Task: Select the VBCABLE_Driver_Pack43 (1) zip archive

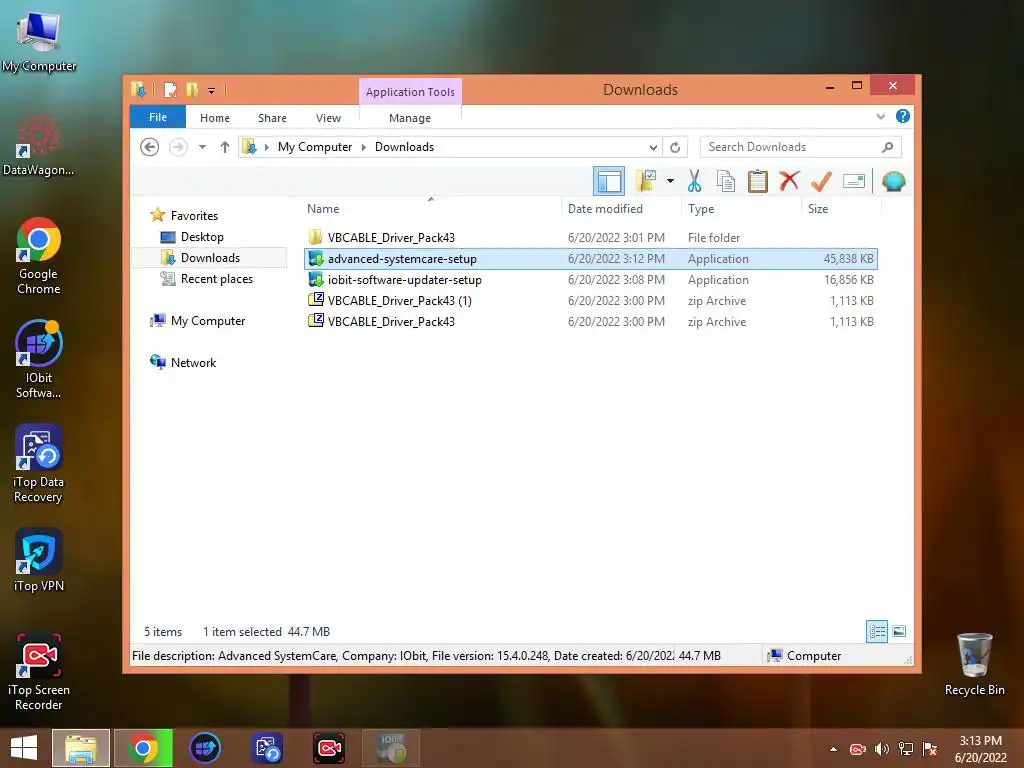Action: 590,300
